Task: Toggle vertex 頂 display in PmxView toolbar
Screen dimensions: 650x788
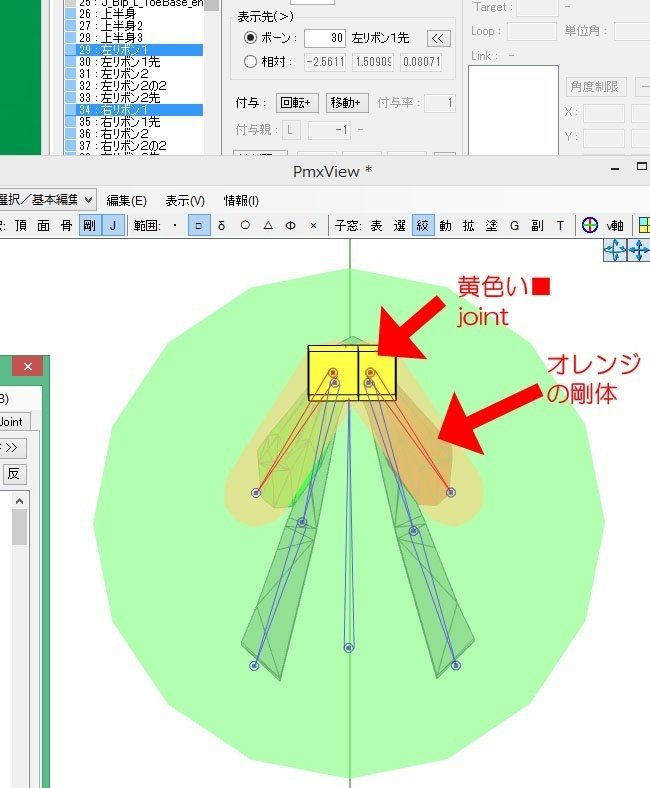Action: tap(21, 226)
